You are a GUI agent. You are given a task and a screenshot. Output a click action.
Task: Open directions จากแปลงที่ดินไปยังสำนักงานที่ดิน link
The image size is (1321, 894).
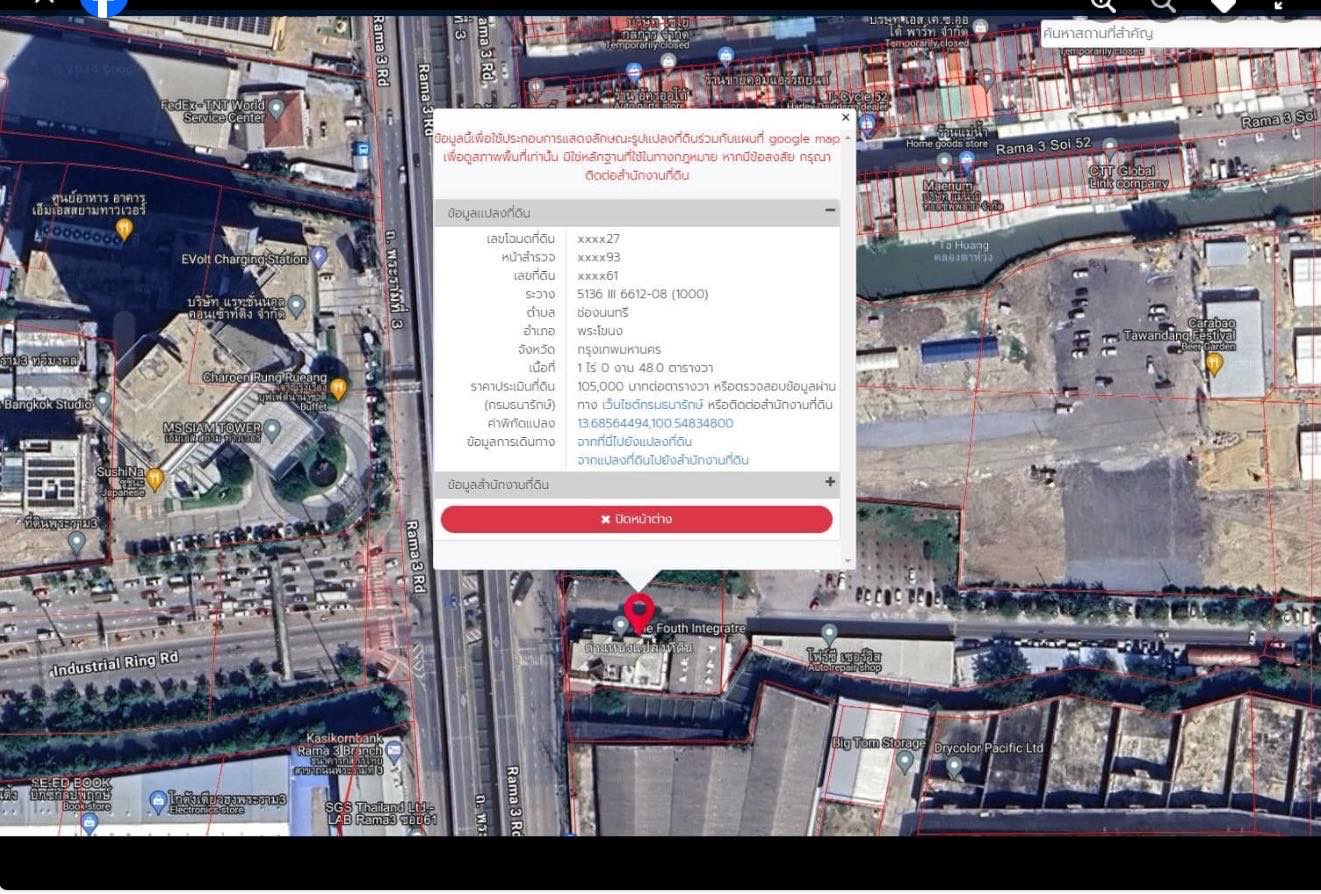(662, 460)
